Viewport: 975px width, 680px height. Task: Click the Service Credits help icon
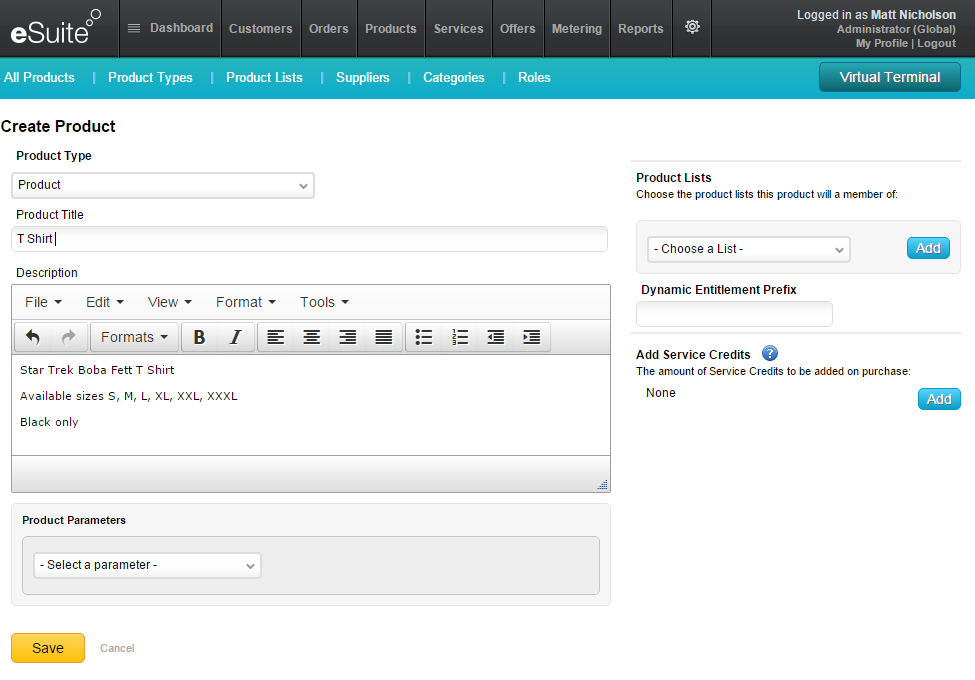click(770, 354)
